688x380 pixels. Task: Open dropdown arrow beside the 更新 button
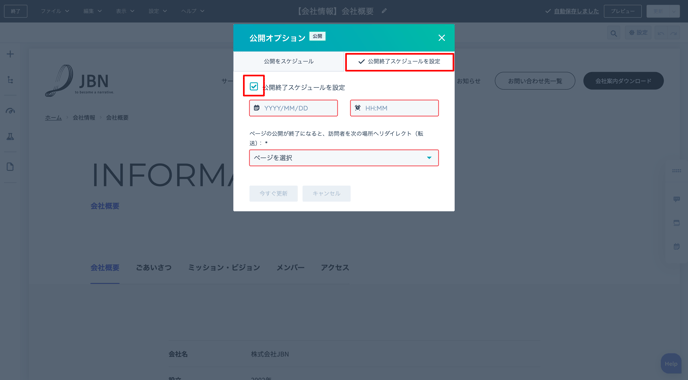[674, 11]
